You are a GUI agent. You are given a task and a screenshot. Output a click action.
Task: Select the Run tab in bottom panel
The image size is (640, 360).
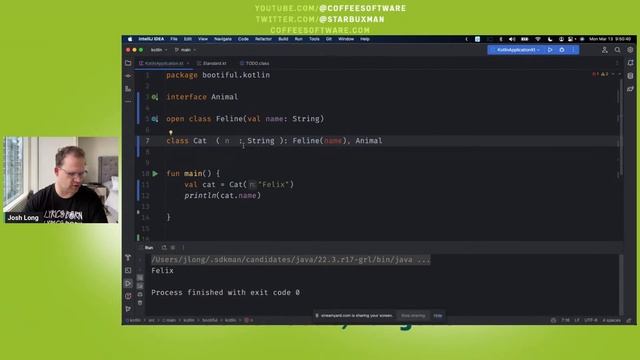pos(149,247)
